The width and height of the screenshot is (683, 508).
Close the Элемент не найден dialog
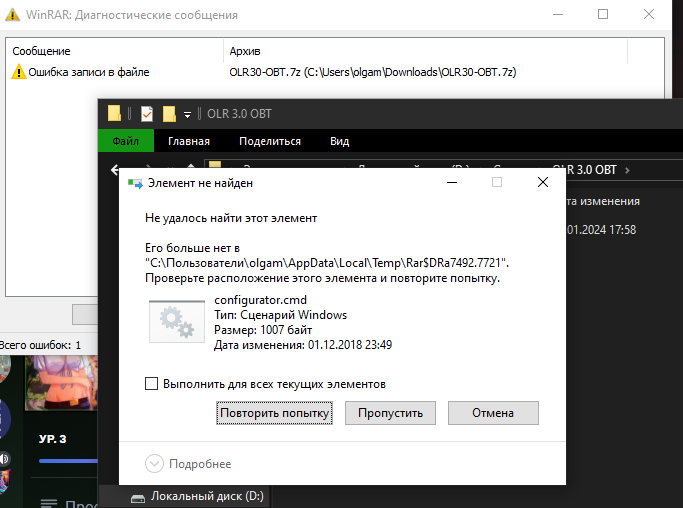[543, 182]
